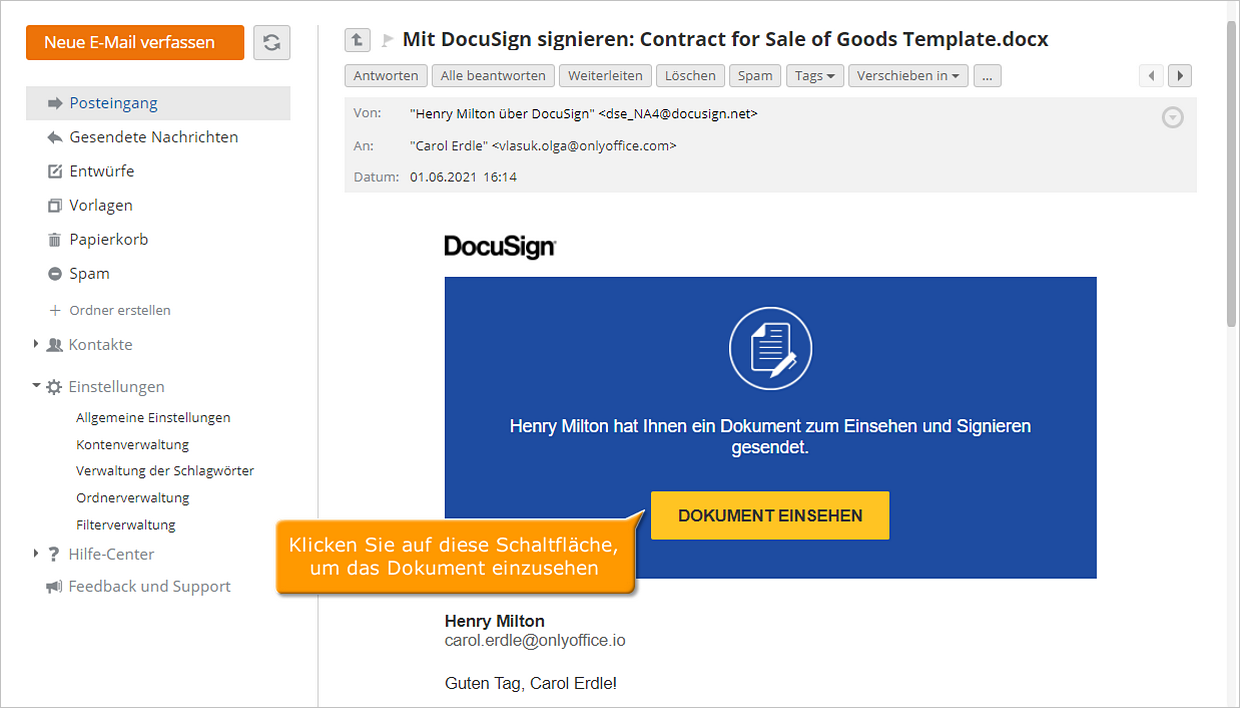Click the Papierkorb trash icon

click(x=55, y=239)
